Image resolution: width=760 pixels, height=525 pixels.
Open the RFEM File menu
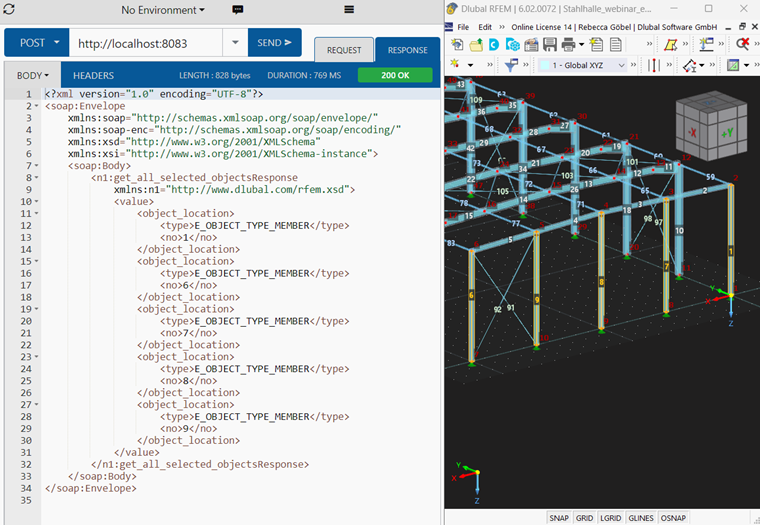463,27
